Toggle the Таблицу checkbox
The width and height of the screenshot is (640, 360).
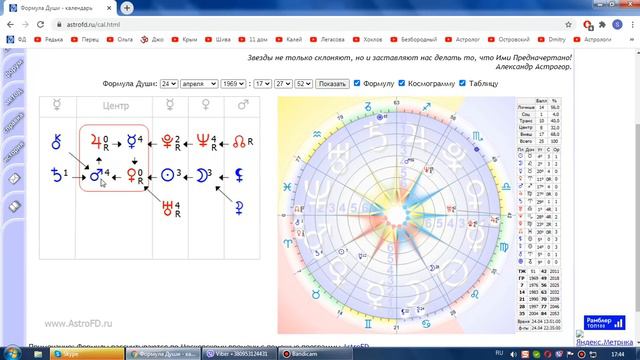tap(462, 83)
